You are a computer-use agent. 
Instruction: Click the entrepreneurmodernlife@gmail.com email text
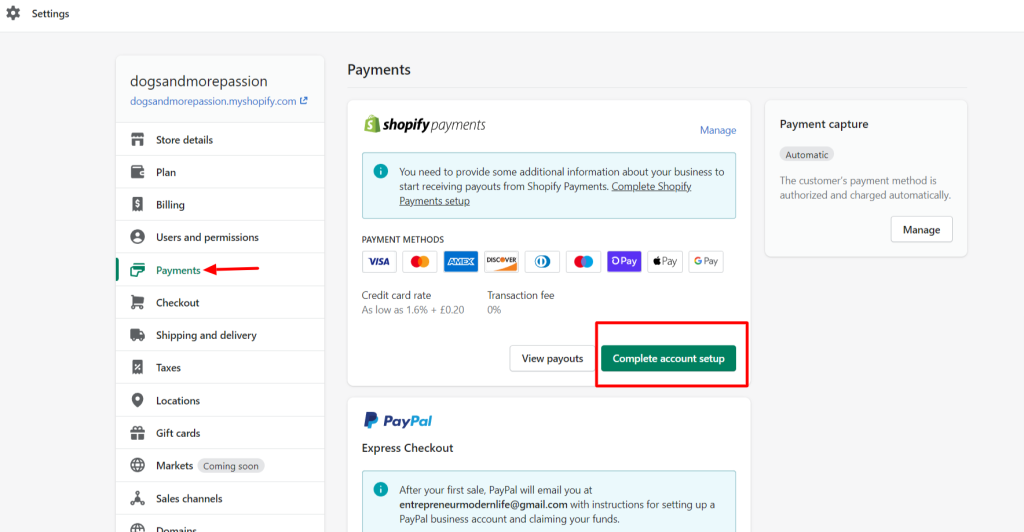(x=483, y=505)
